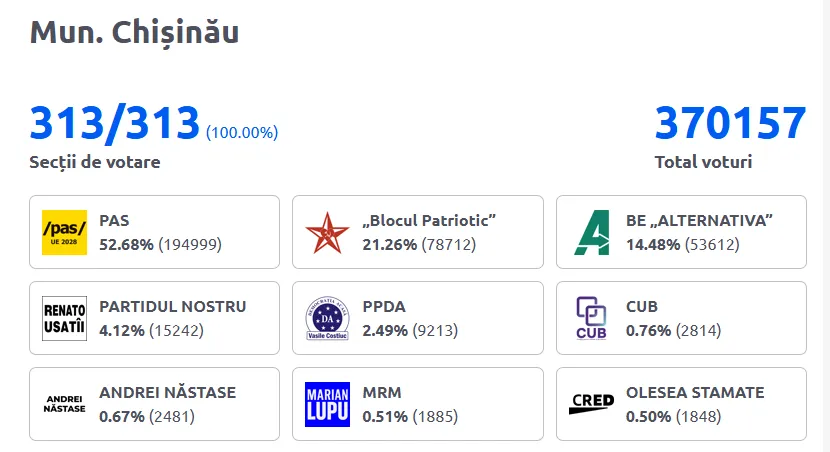Click the green Alternativa bloc logo
Screen dimensions: 830x452
(591, 232)
